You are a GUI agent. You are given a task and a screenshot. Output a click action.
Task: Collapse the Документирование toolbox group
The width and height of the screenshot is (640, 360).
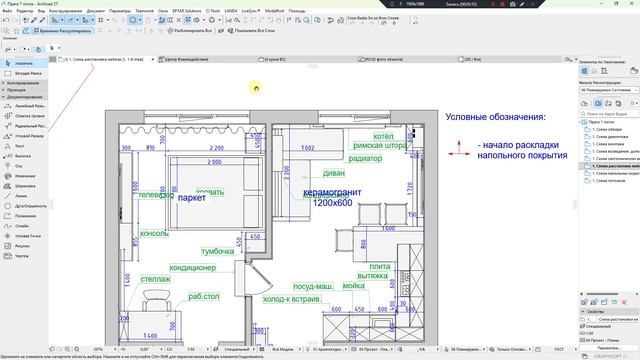coord(24,97)
